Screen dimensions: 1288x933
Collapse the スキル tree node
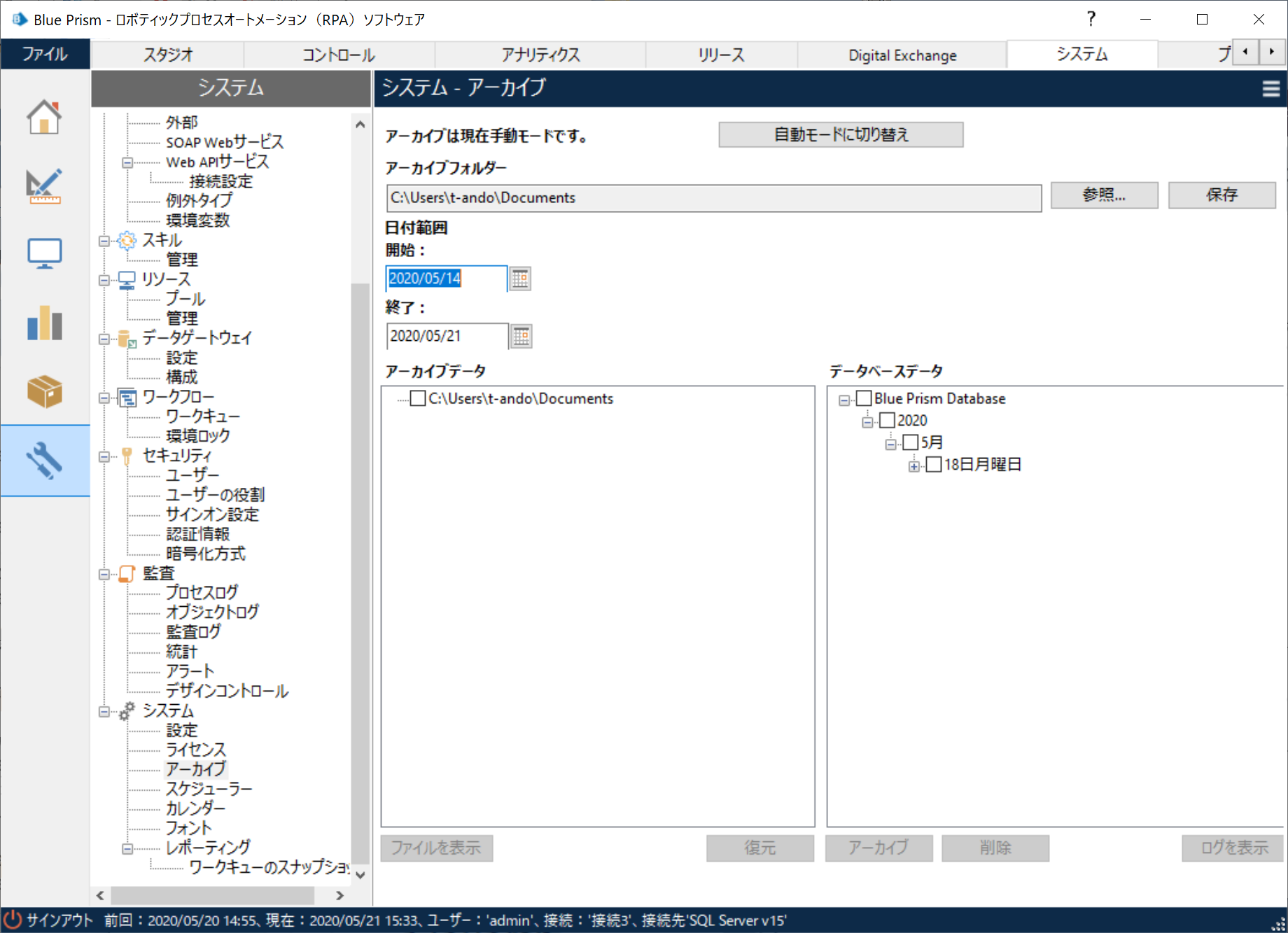pyautogui.click(x=104, y=241)
